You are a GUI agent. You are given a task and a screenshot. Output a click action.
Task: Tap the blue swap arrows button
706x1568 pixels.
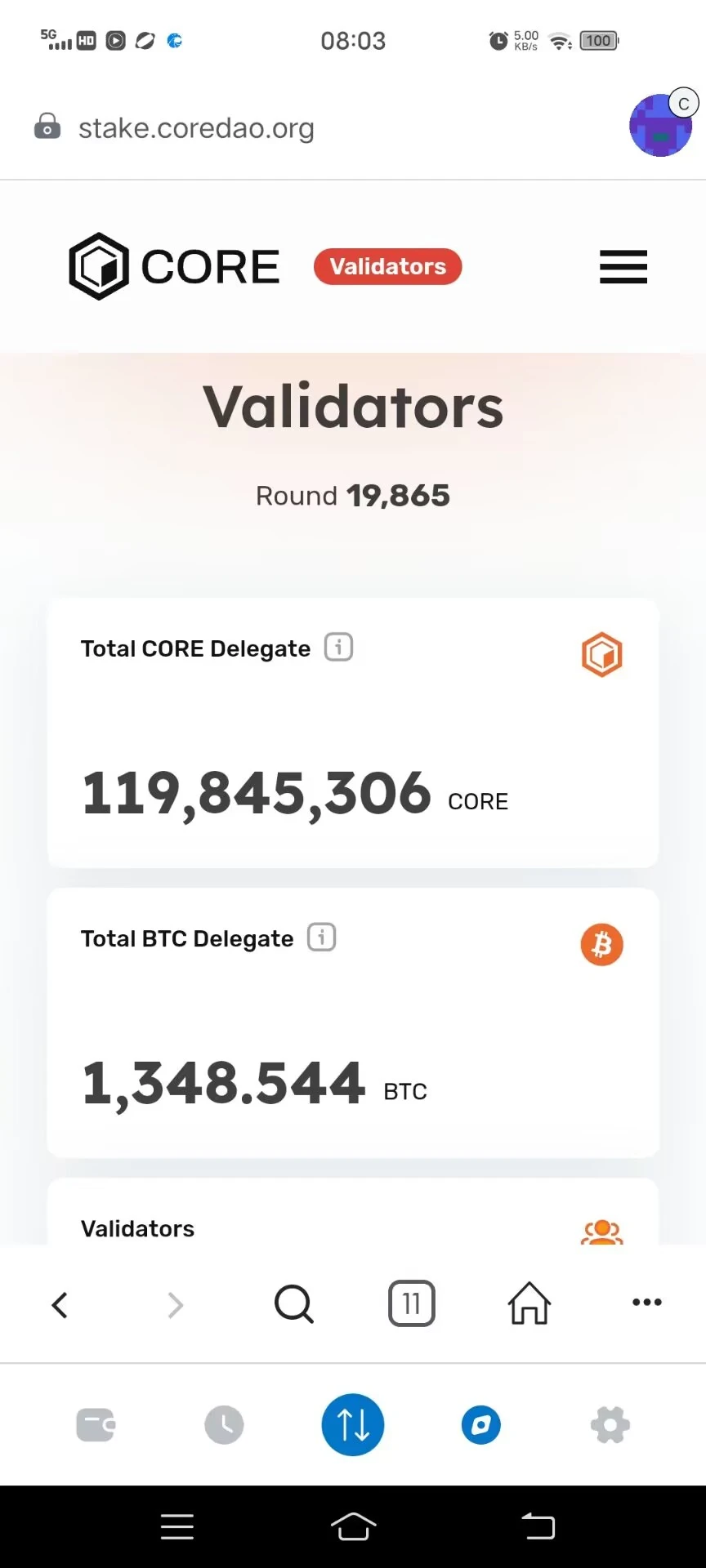(x=353, y=1425)
